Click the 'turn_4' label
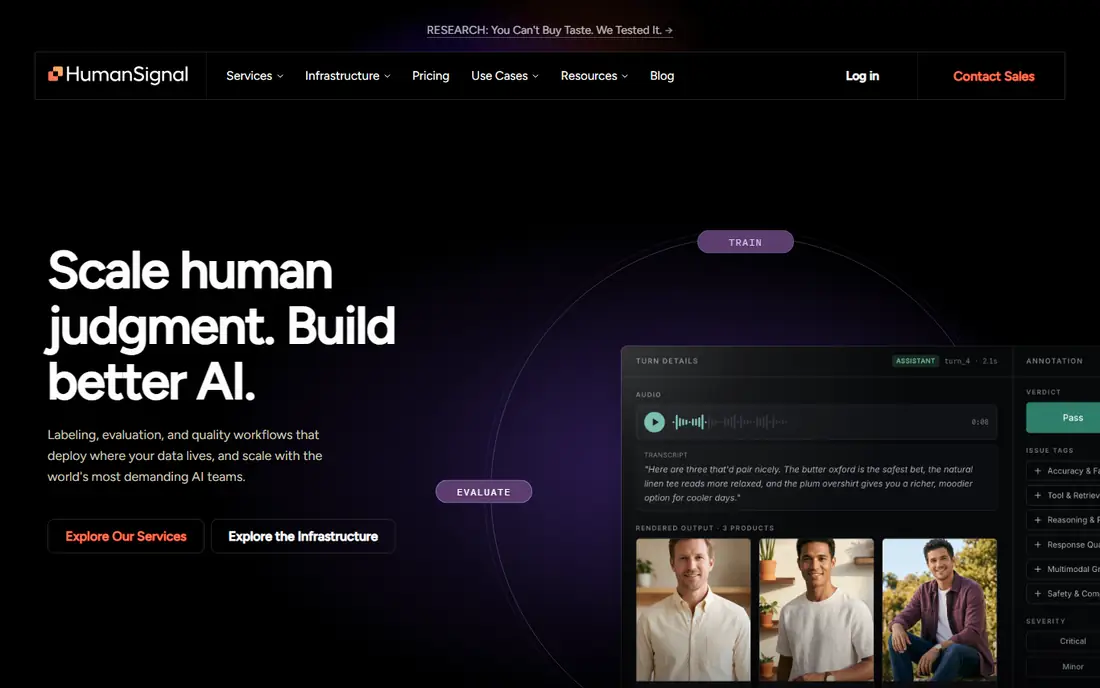The image size is (1100, 688). click(957, 361)
